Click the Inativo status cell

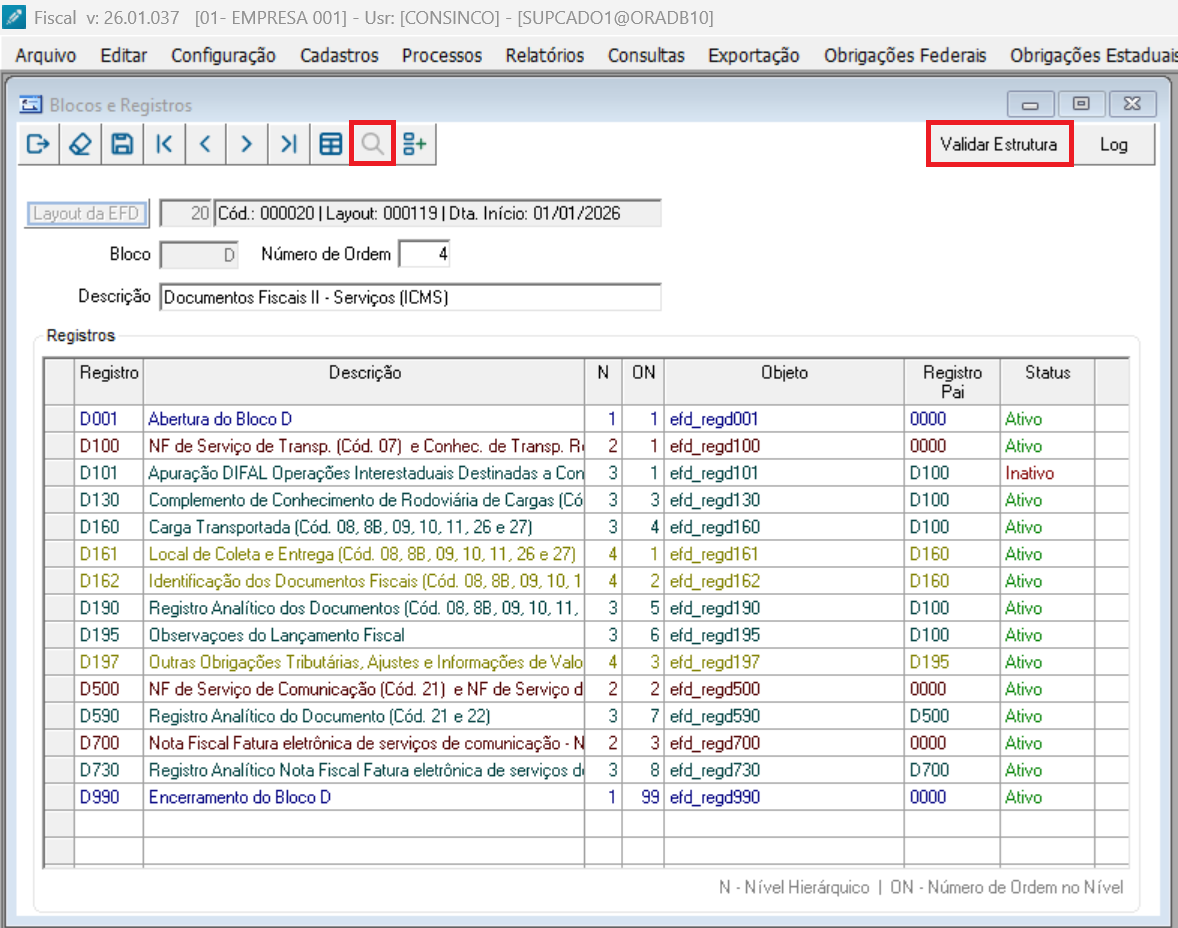[x=1047, y=473]
